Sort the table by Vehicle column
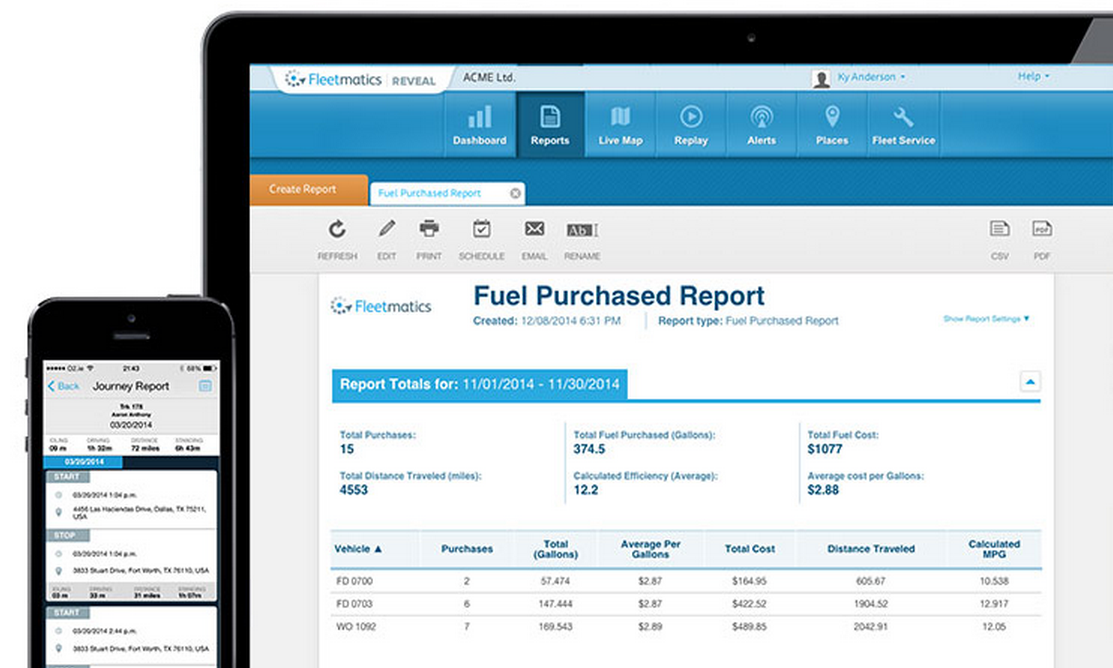 tap(362, 548)
